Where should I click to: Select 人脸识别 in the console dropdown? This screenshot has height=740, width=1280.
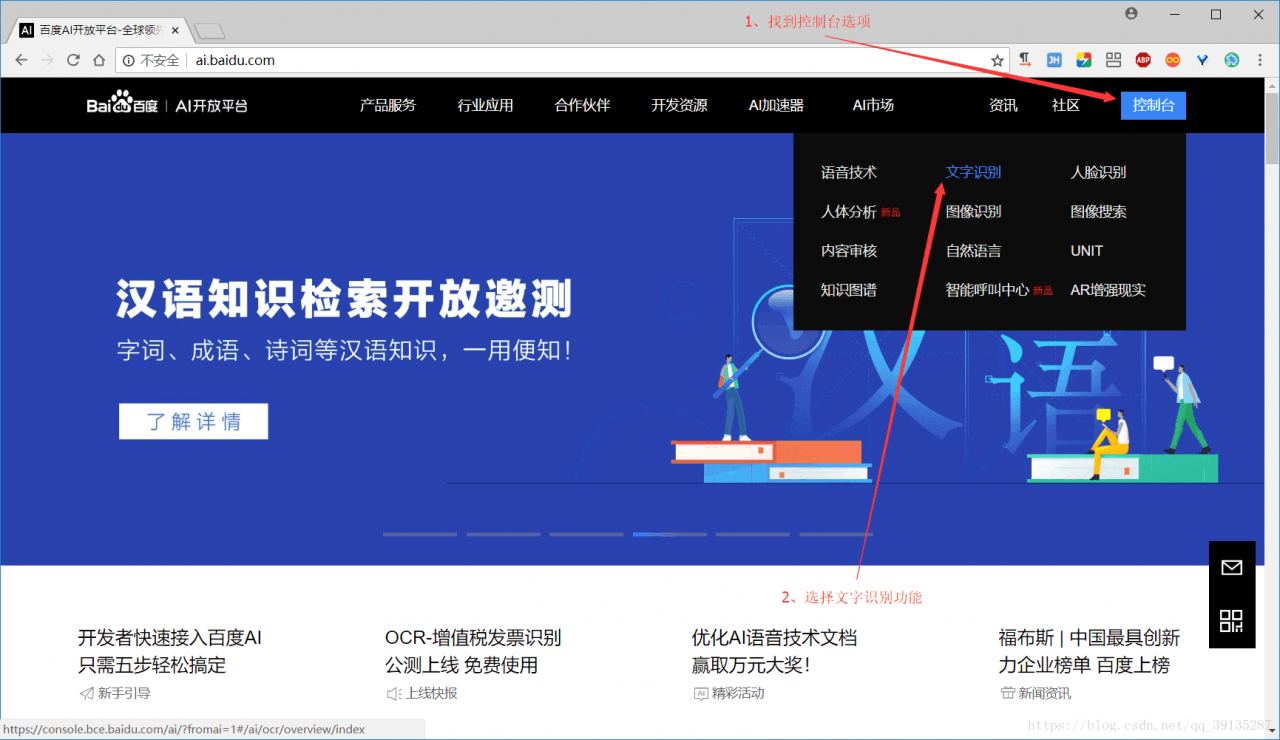point(1098,172)
